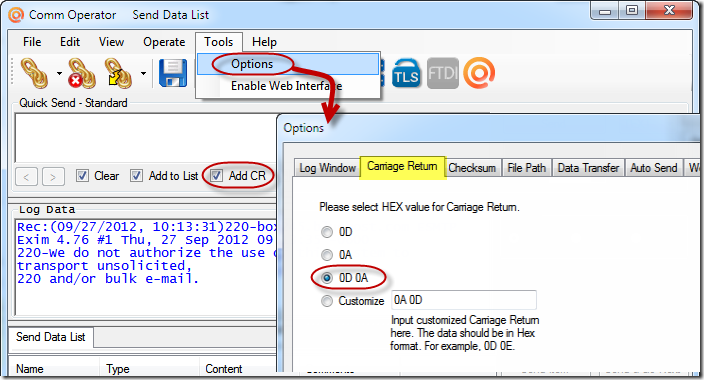
Task: Click the Content column header
Action: (x=238, y=369)
